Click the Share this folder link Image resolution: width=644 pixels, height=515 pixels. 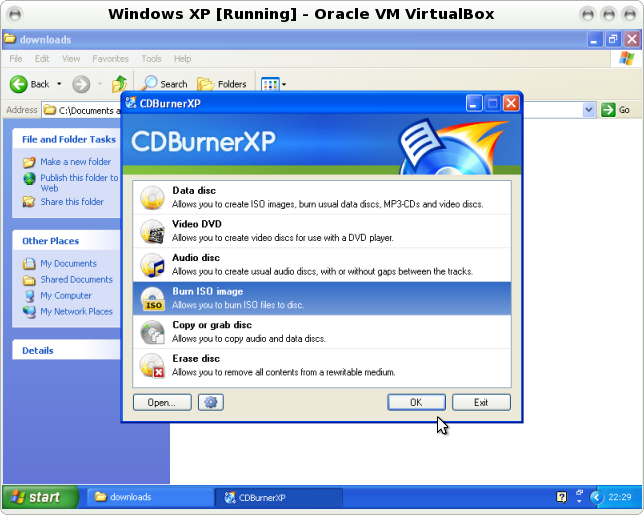(72, 202)
